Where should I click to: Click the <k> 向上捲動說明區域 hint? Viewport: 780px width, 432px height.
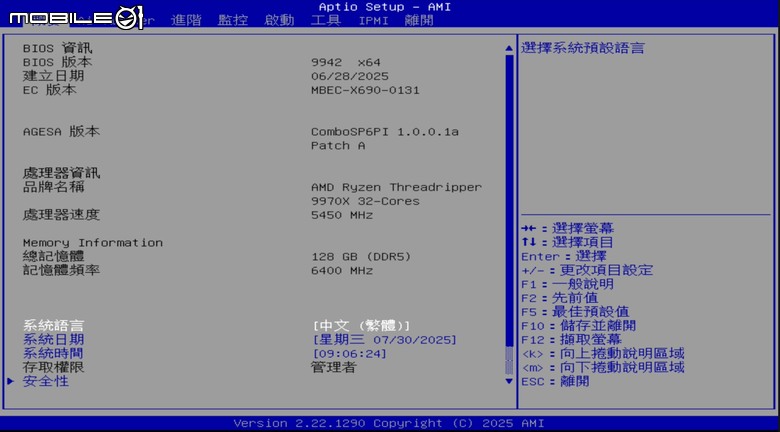coord(603,354)
